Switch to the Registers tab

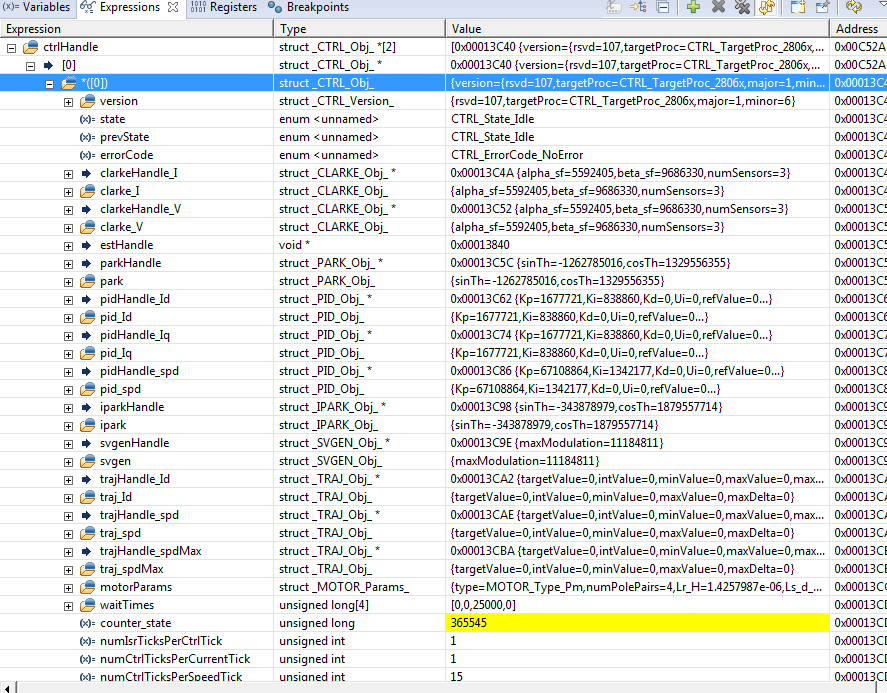(x=223, y=7)
